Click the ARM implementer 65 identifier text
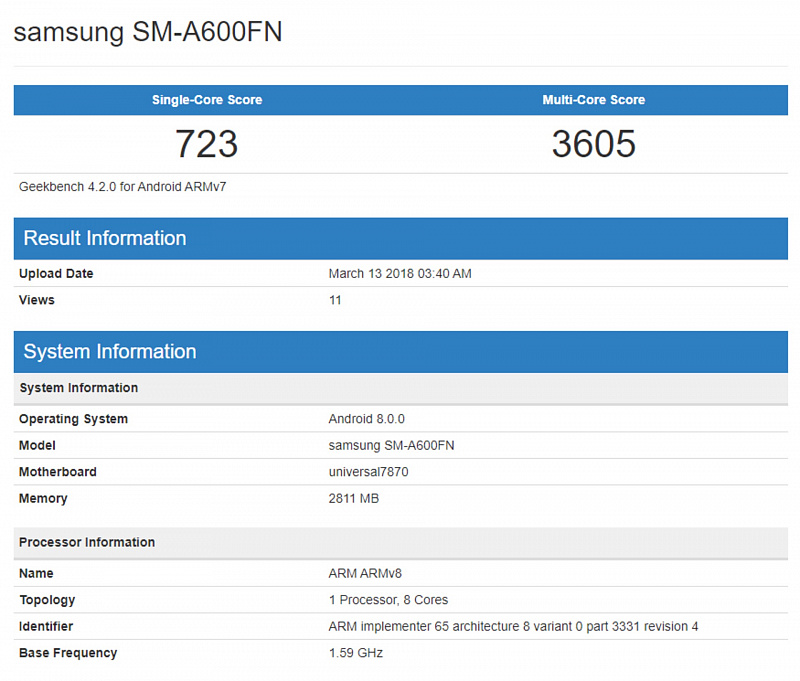Screen dimensions: 800x681 pos(513,627)
